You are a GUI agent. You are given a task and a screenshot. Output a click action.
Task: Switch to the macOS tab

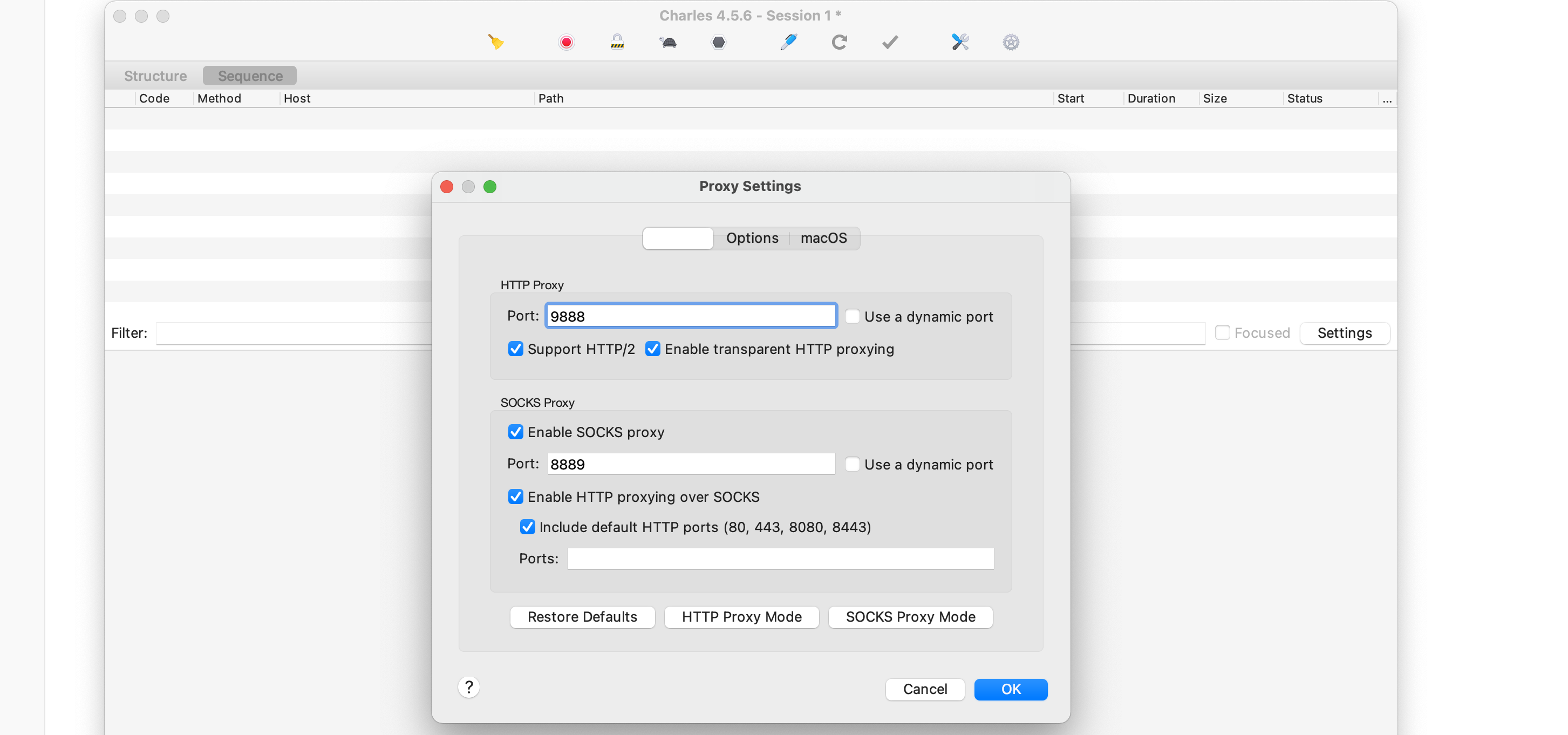tap(823, 238)
